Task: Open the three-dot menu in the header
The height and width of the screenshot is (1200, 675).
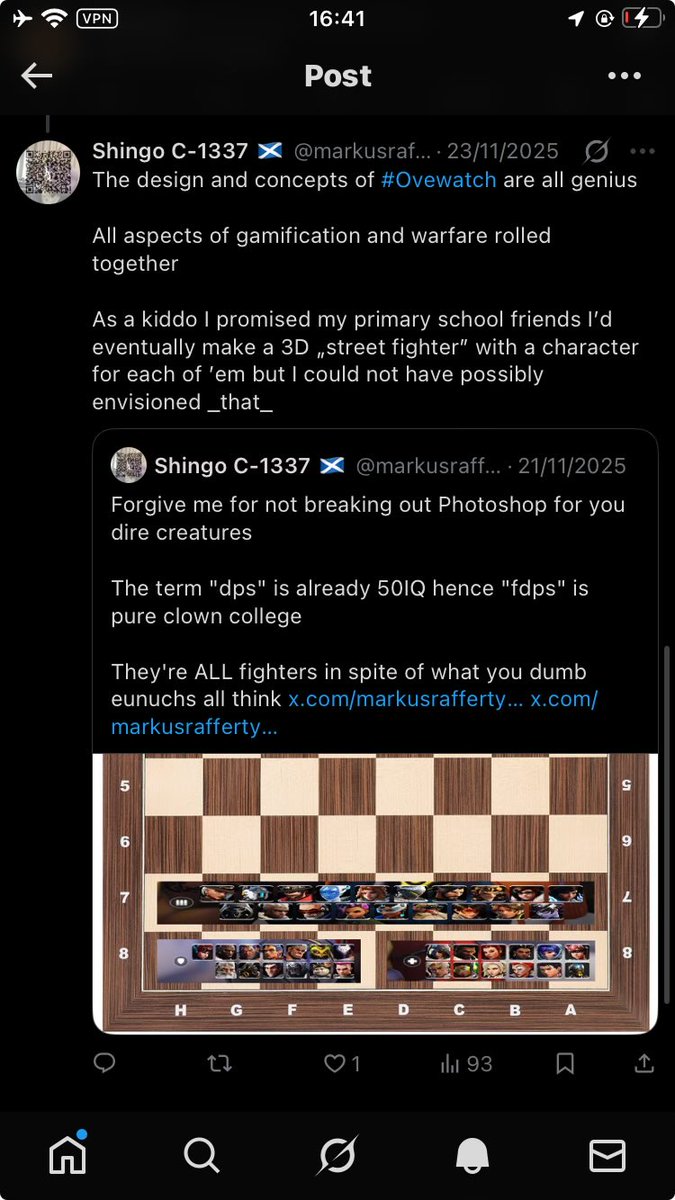Action: [x=624, y=76]
